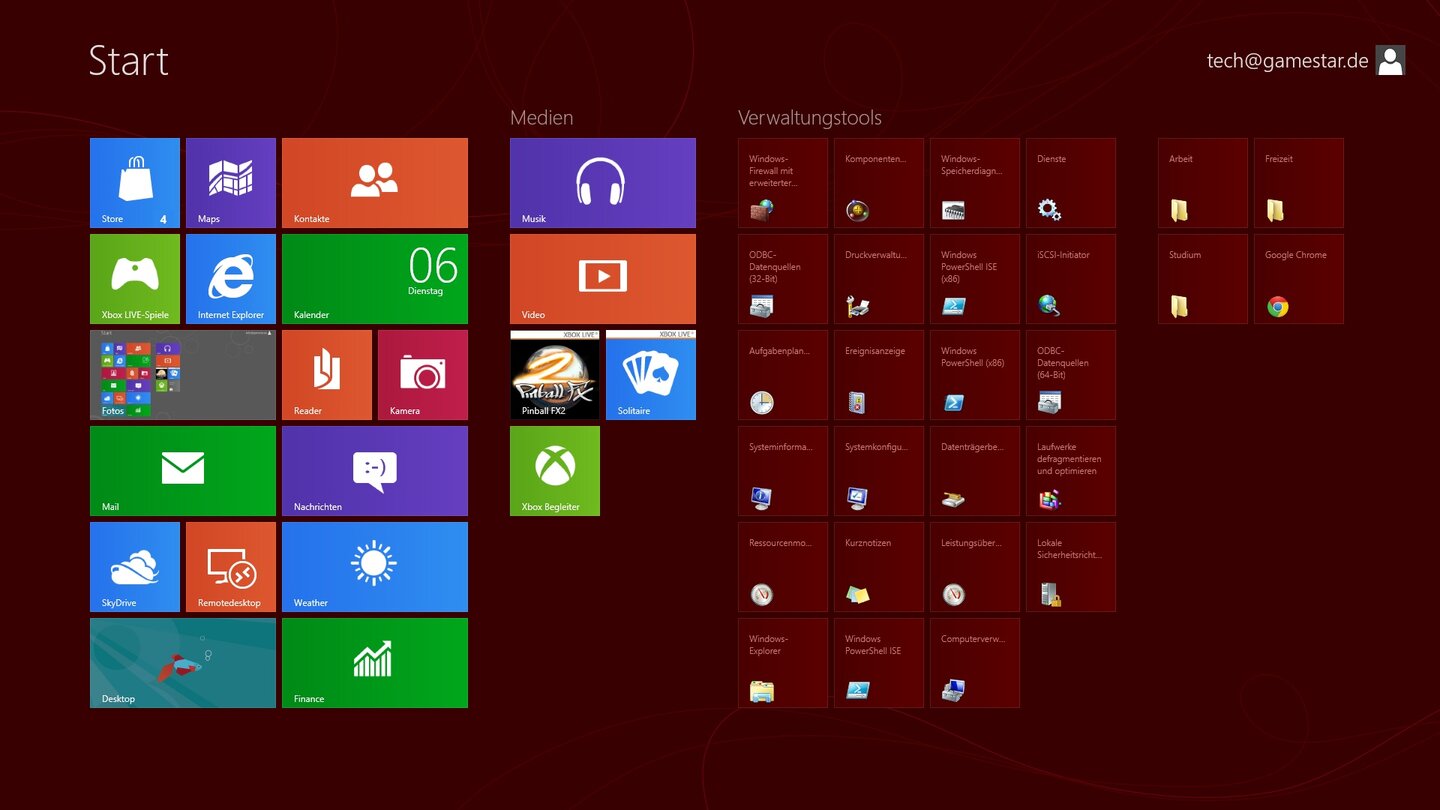Viewport: 1440px width, 810px height.
Task: Open ODBC-Datenquellen (64-Bit) tile
Action: tap(1071, 375)
